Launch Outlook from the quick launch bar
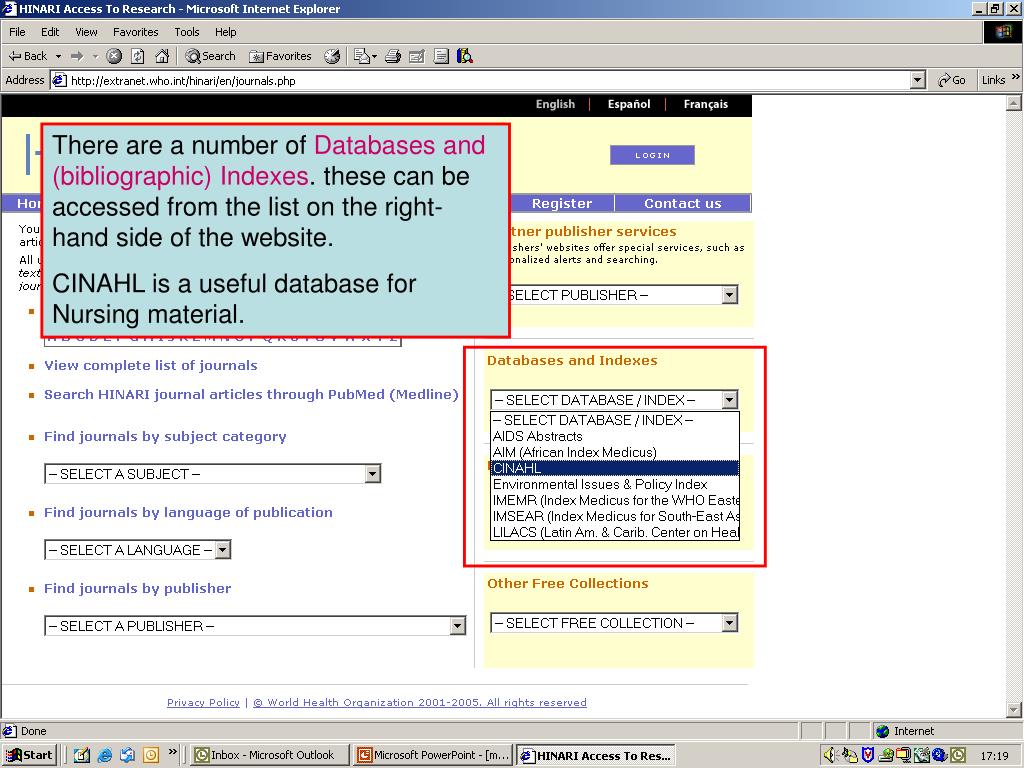Image resolution: width=1024 pixels, height=768 pixels. (151, 755)
